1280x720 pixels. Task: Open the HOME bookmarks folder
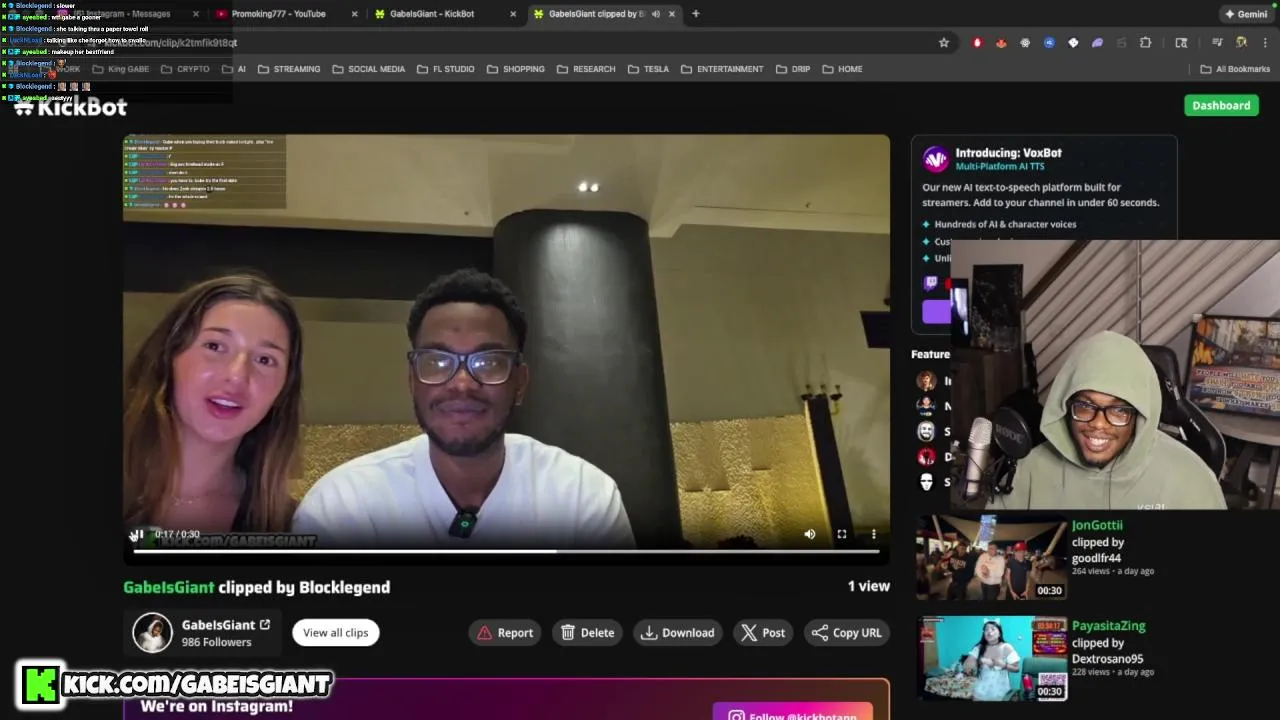pos(842,69)
